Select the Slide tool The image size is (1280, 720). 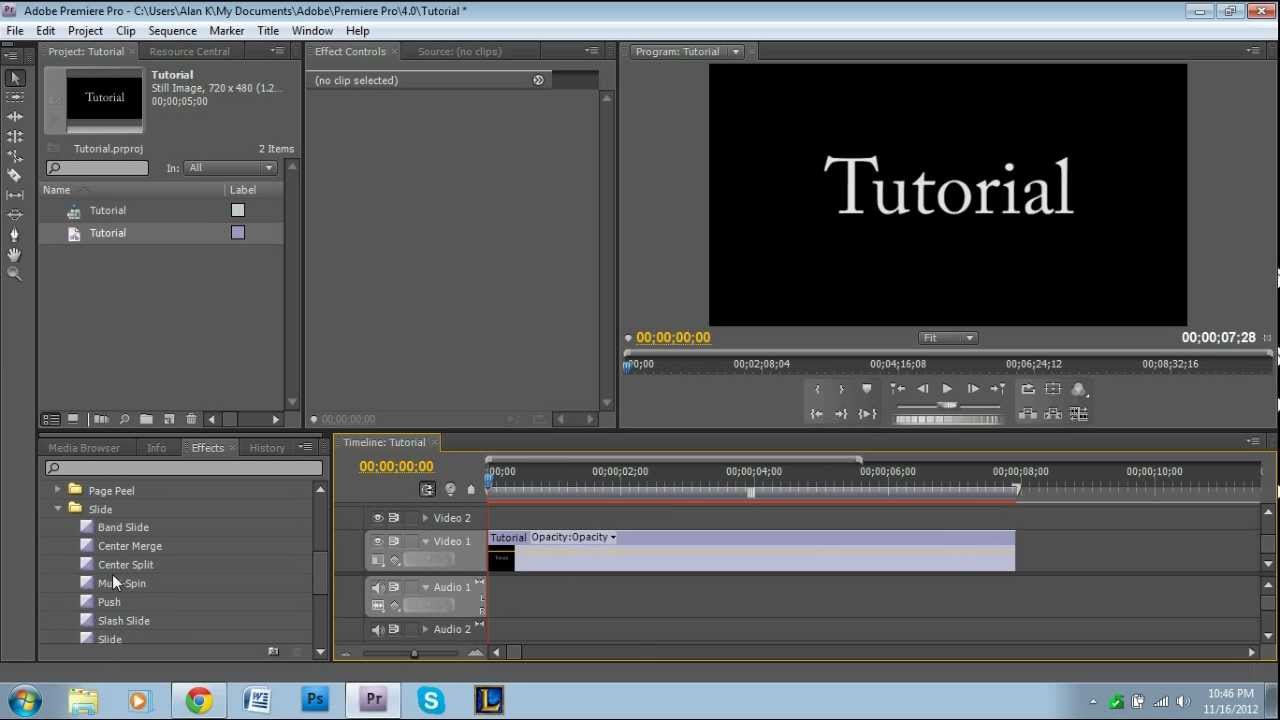[15, 214]
